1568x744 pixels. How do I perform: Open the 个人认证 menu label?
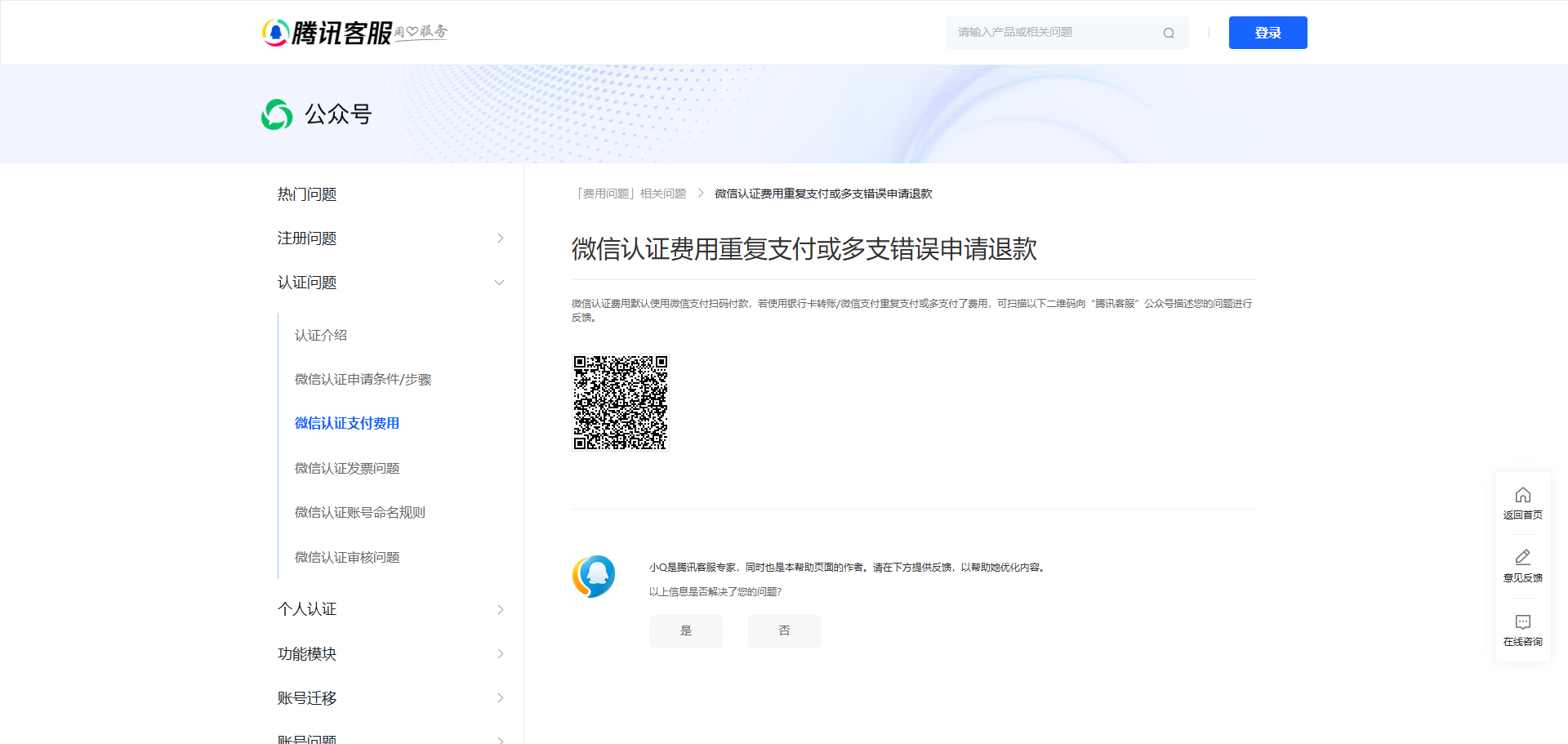pos(307,609)
